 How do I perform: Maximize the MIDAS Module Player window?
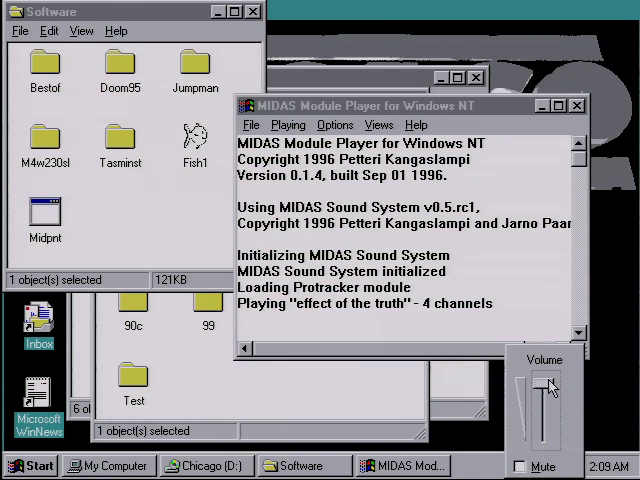click(559, 106)
